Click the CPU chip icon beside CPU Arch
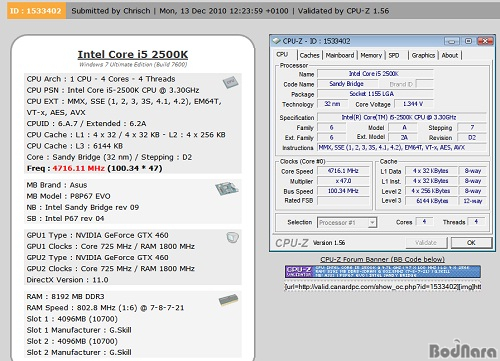Viewport: 500px width, 361px height. click(x=231, y=82)
